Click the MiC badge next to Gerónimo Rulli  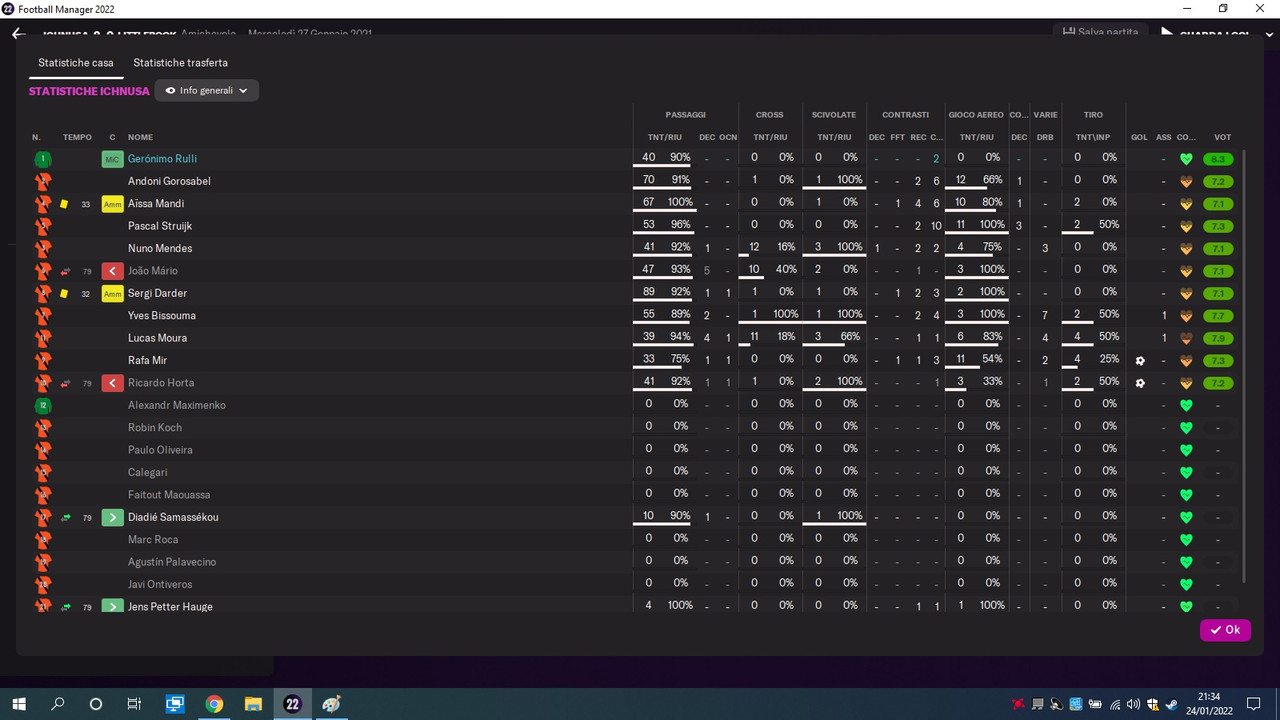[x=113, y=159]
